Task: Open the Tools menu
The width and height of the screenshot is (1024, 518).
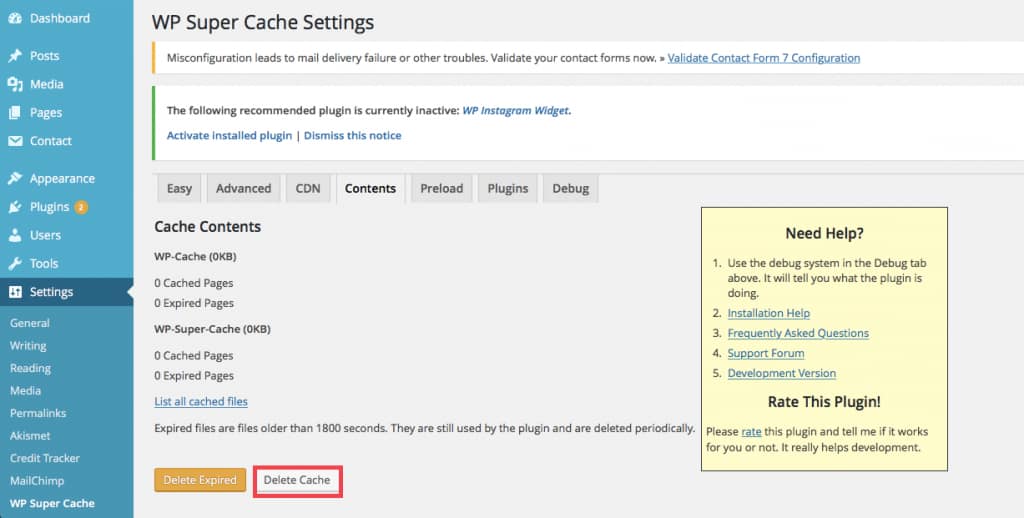Action: 44,263
